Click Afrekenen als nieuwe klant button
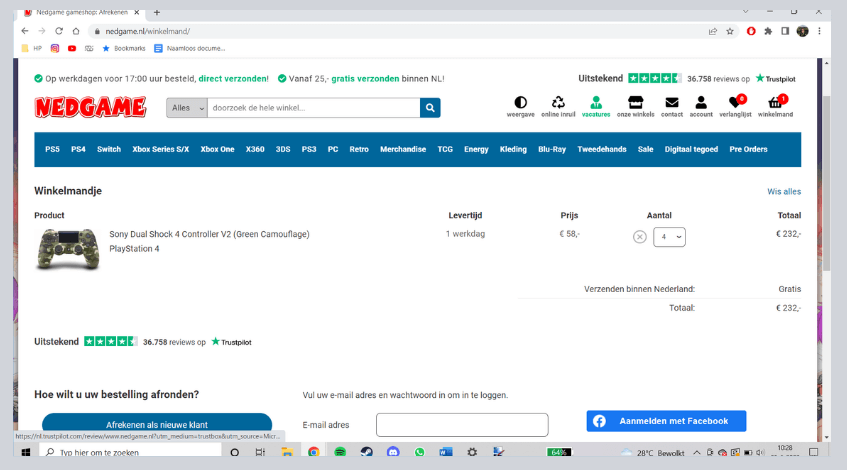 click(x=157, y=424)
